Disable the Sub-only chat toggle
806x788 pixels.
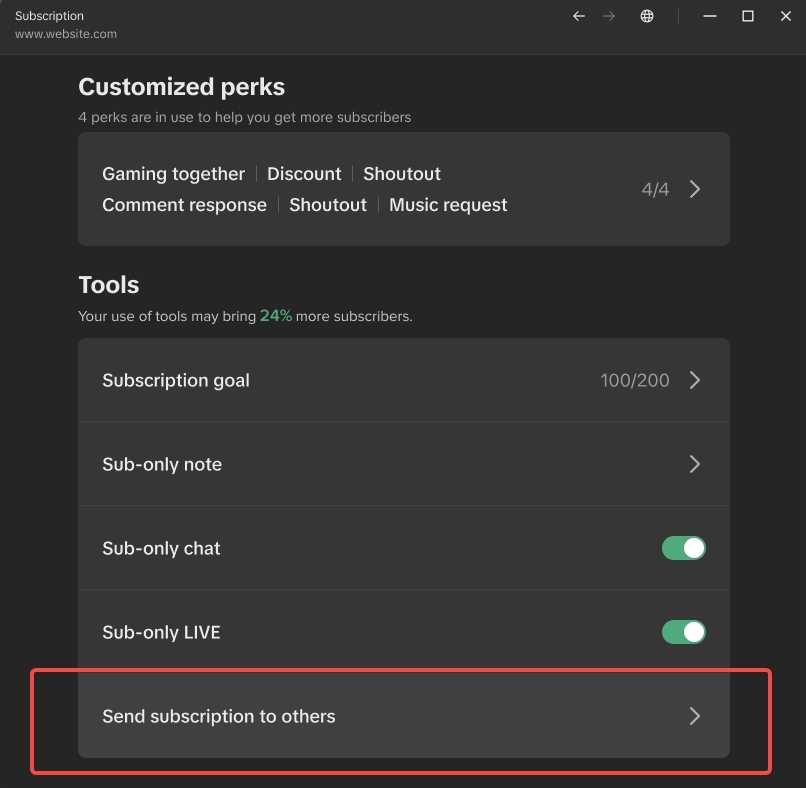[684, 548]
